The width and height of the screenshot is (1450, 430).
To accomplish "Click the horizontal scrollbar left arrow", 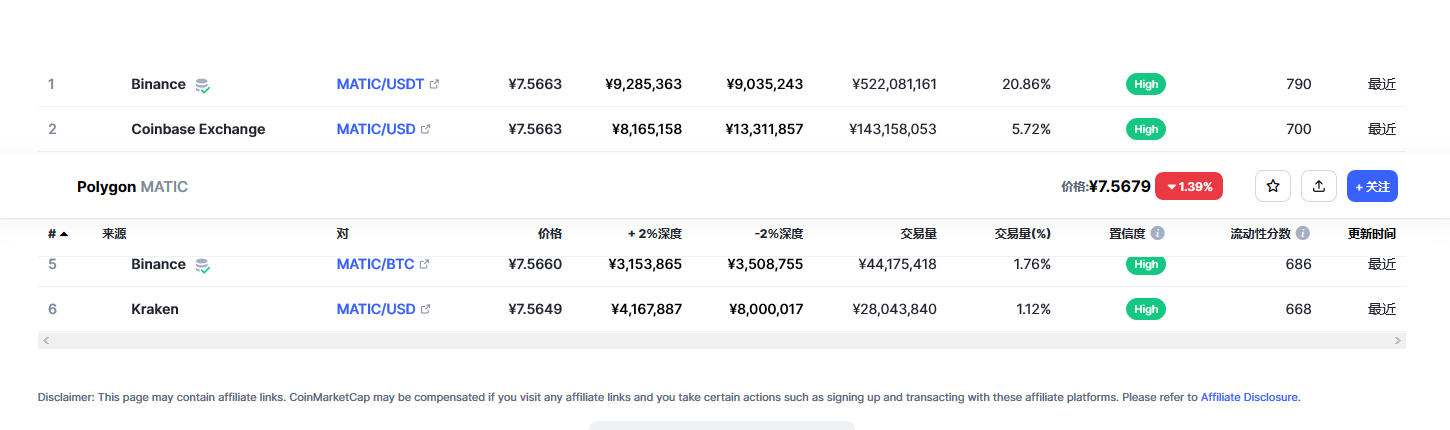I will coord(46,341).
